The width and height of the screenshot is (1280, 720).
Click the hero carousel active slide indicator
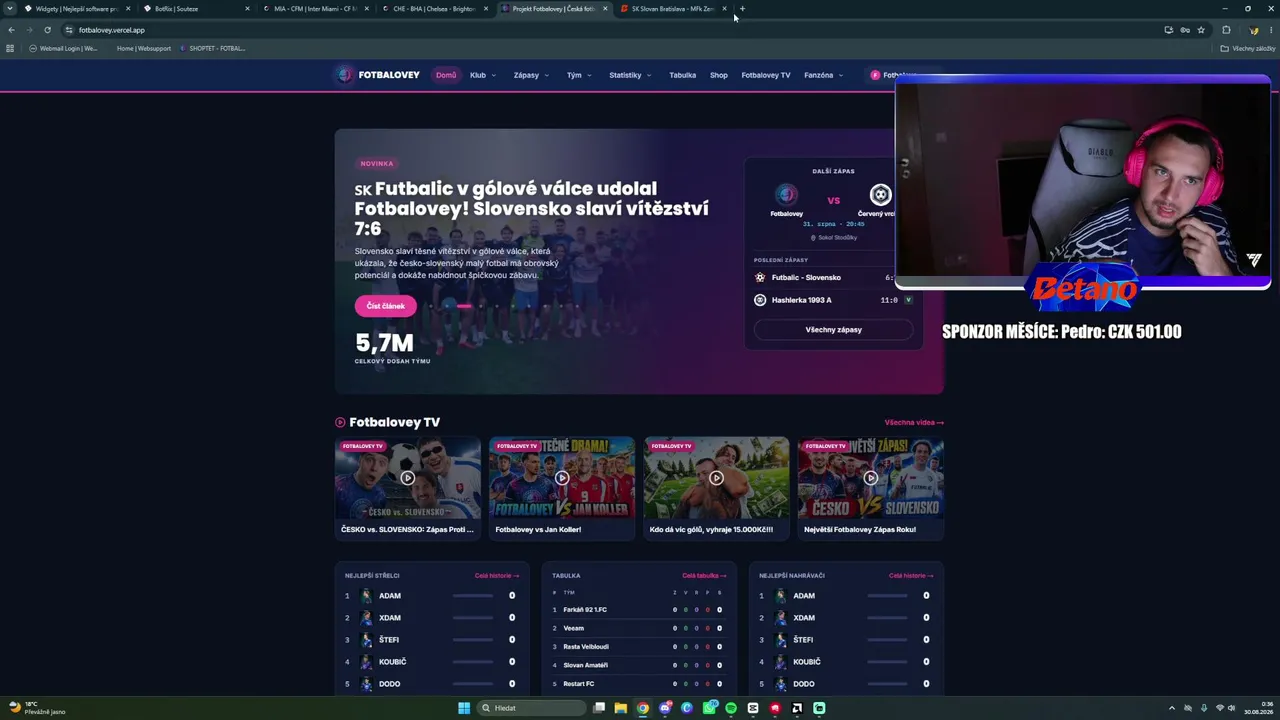pyautogui.click(x=464, y=306)
